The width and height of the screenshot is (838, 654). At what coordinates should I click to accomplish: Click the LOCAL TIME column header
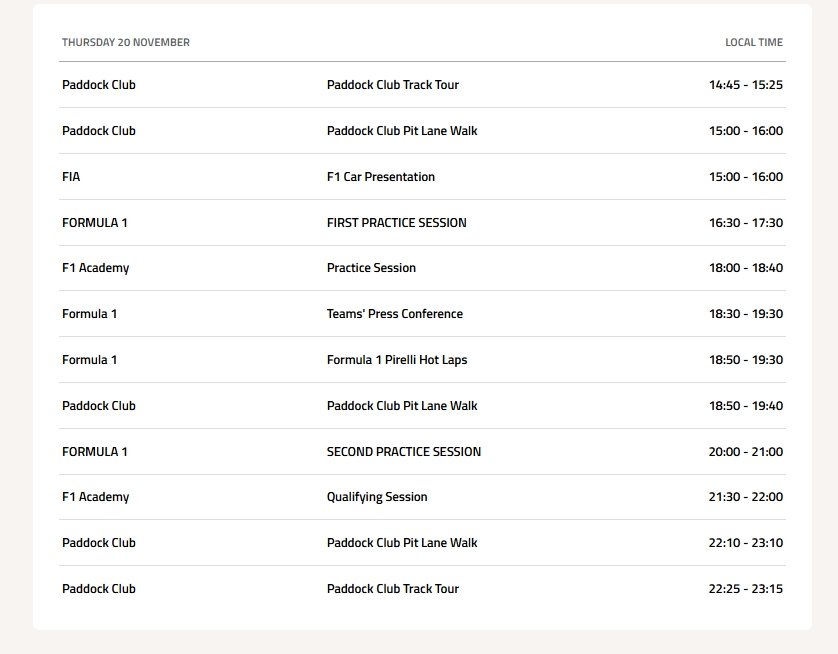[x=753, y=42]
